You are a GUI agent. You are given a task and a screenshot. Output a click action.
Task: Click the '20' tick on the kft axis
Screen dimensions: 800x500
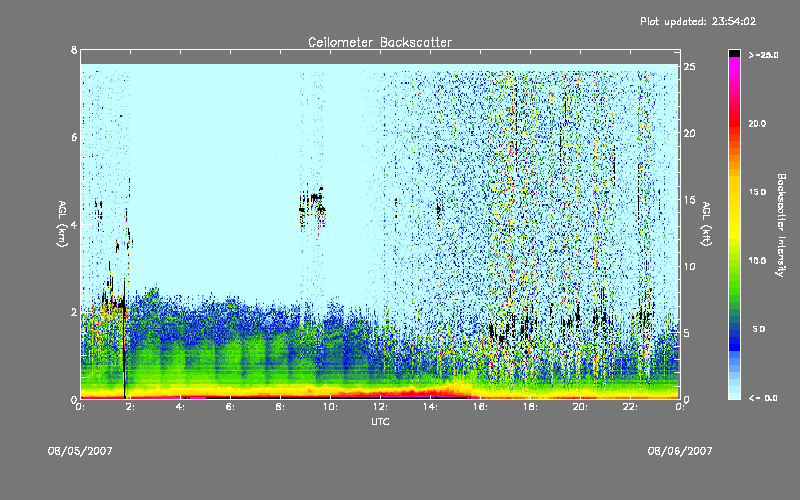(x=689, y=134)
